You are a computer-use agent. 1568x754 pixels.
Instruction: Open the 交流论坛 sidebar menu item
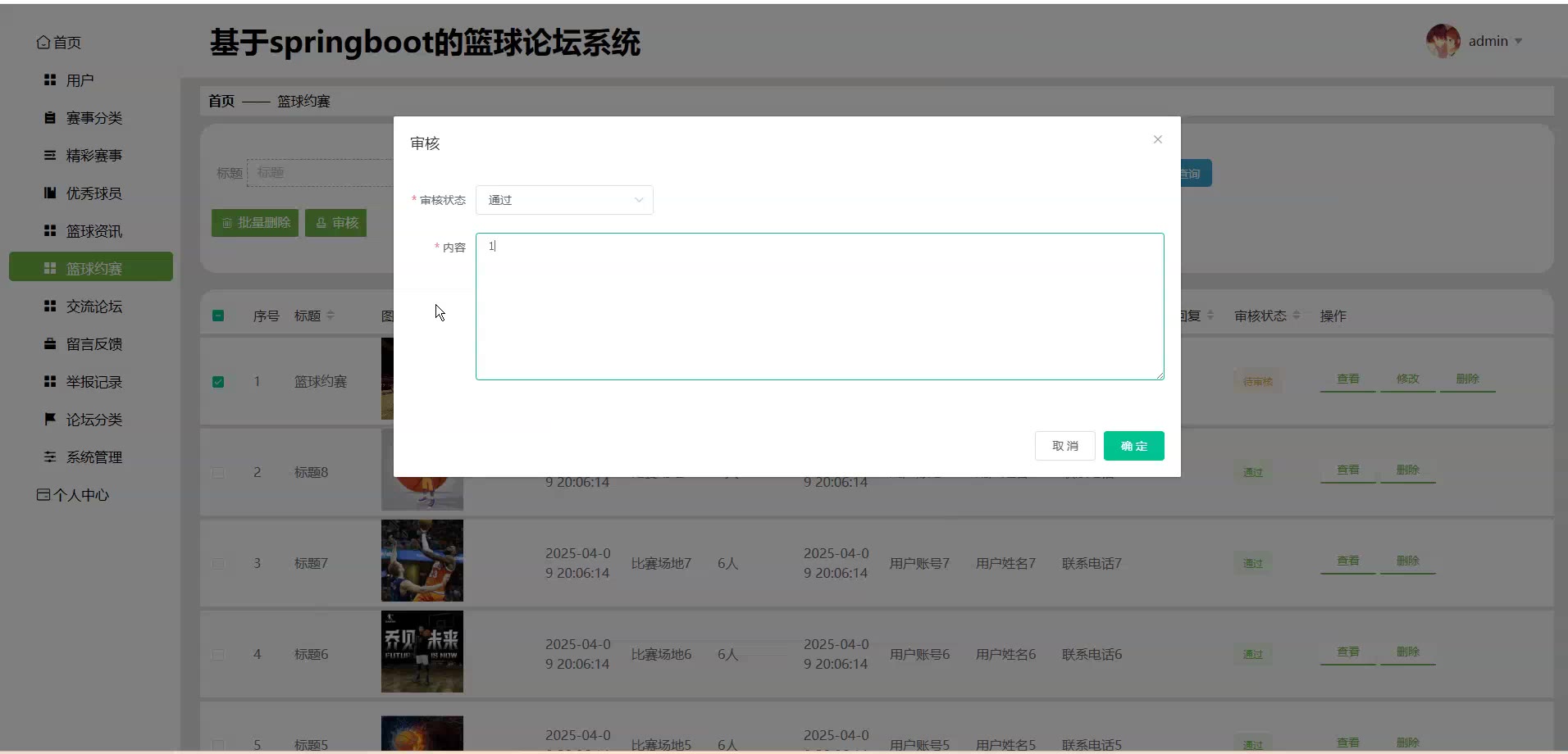91,307
